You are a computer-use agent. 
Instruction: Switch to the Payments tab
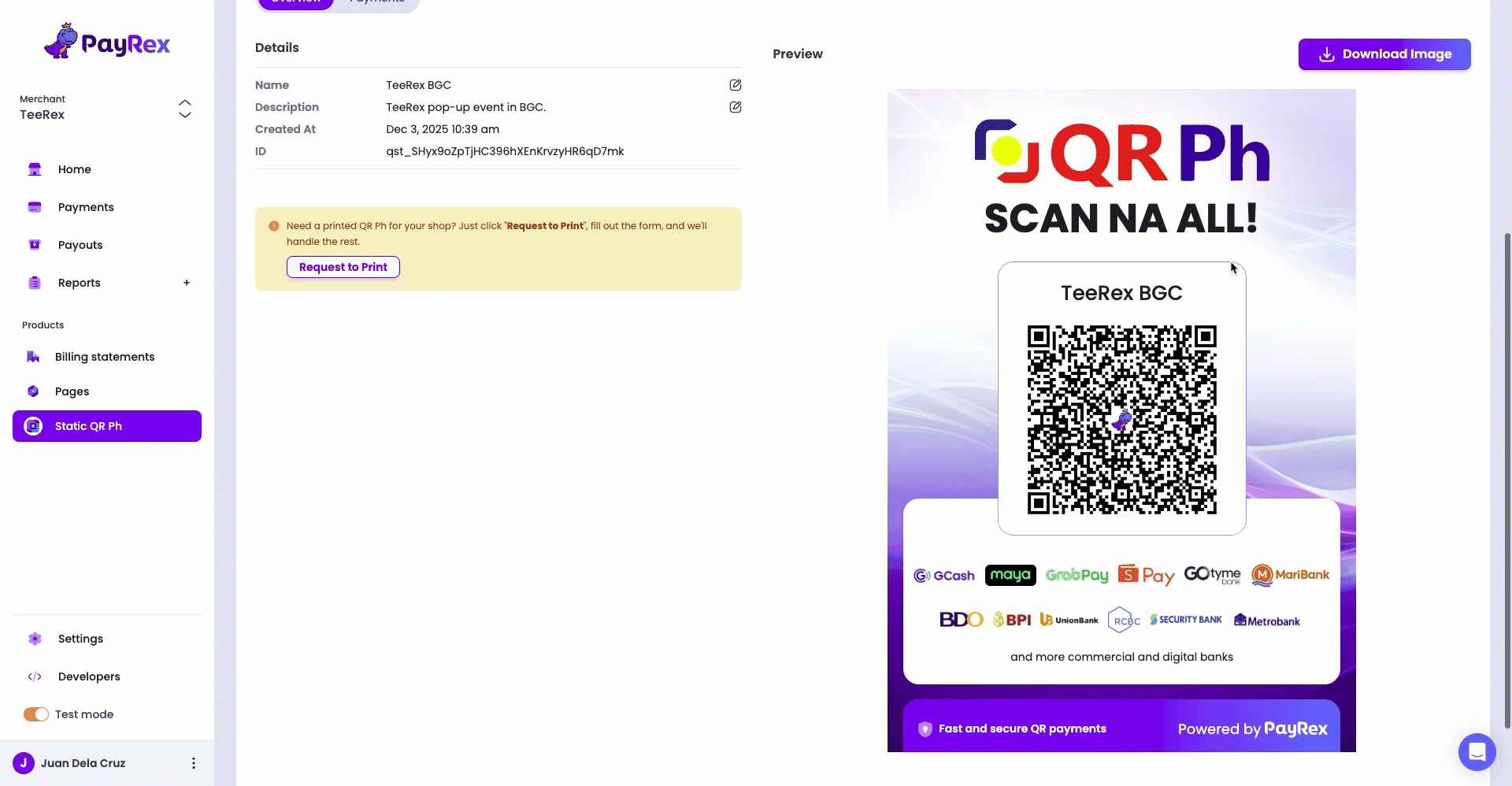pos(376,2)
